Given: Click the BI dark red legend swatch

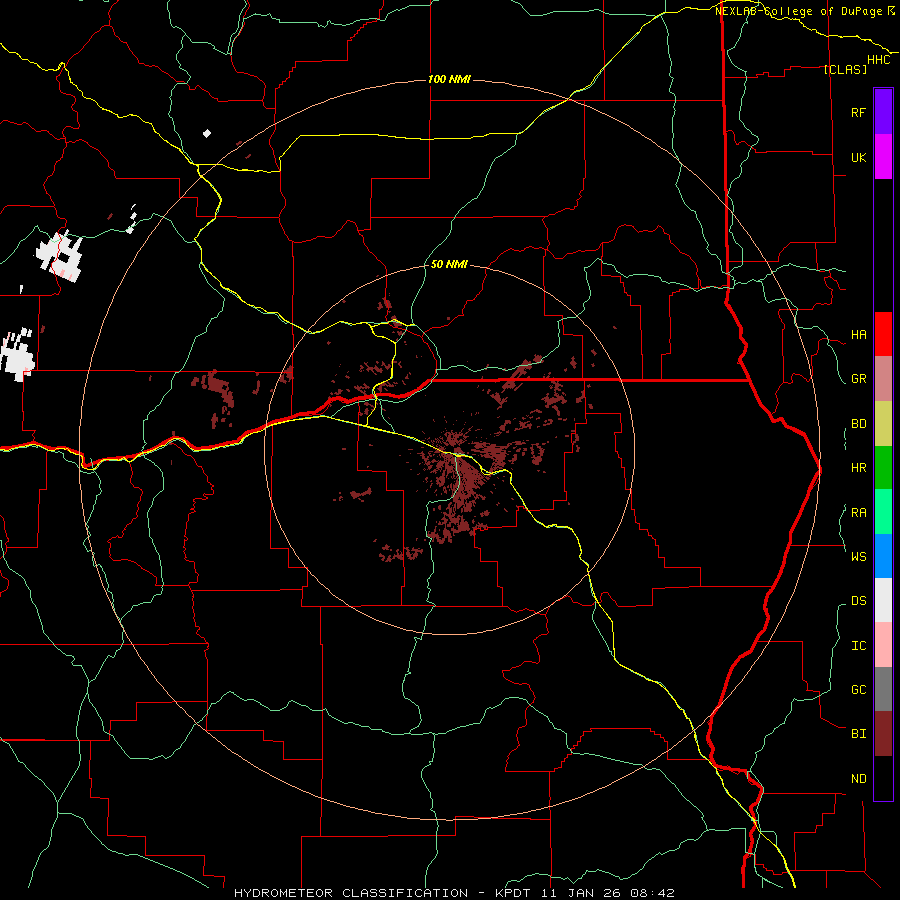Looking at the screenshot, I should (x=883, y=734).
